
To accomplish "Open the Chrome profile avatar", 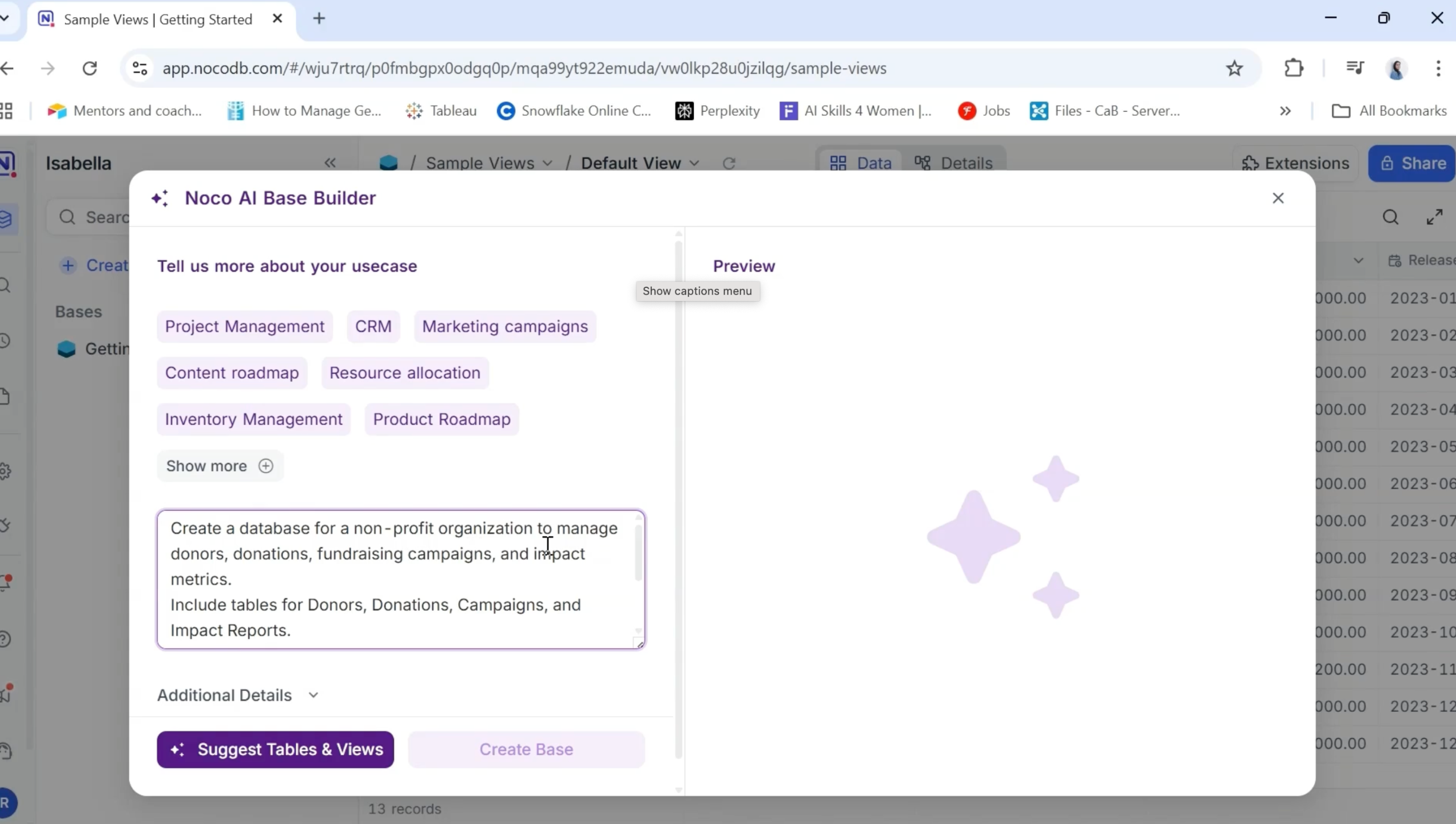I will click(1396, 68).
